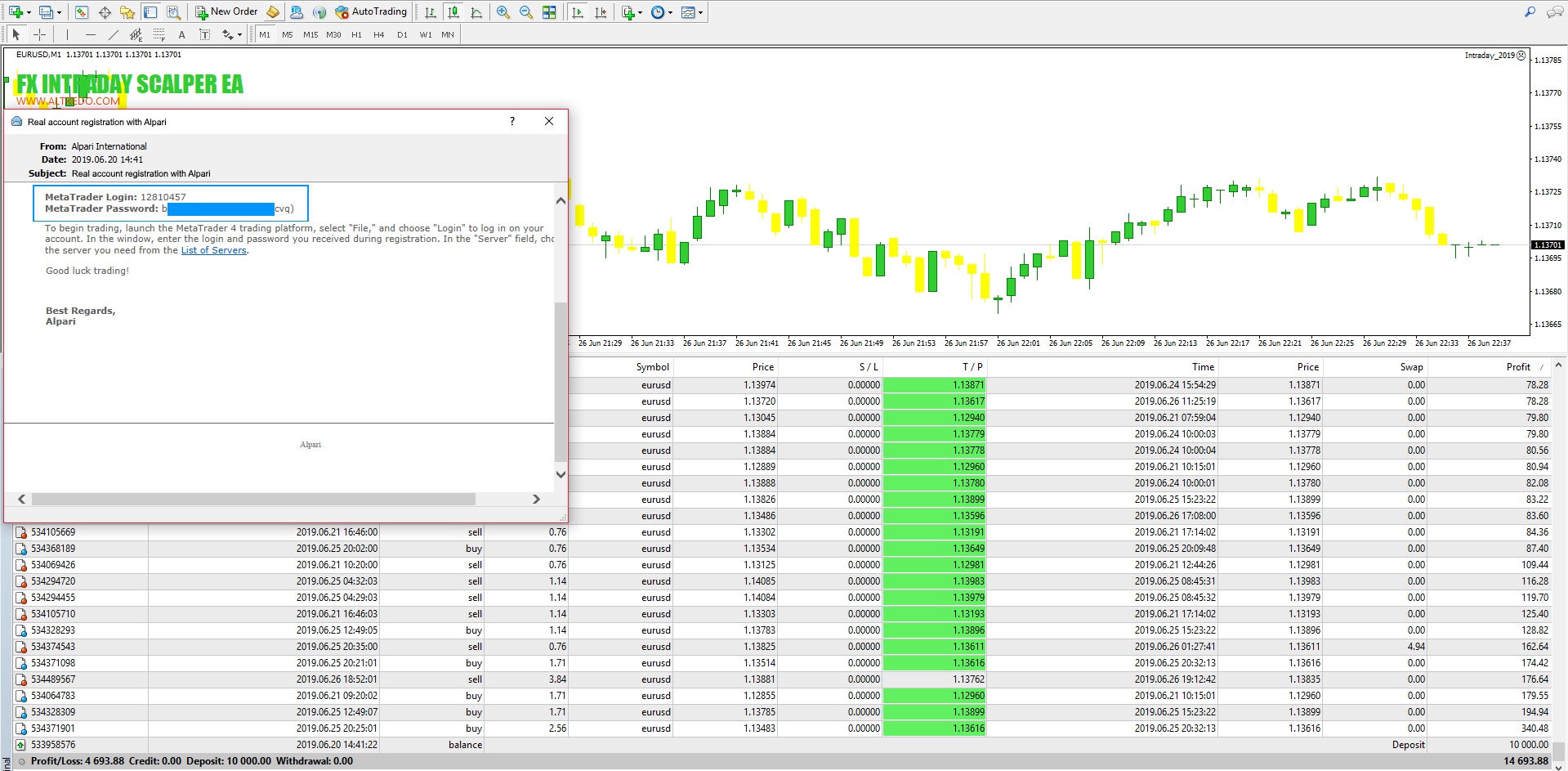Click the Intraday_2019 expert advisor label

click(x=1494, y=56)
